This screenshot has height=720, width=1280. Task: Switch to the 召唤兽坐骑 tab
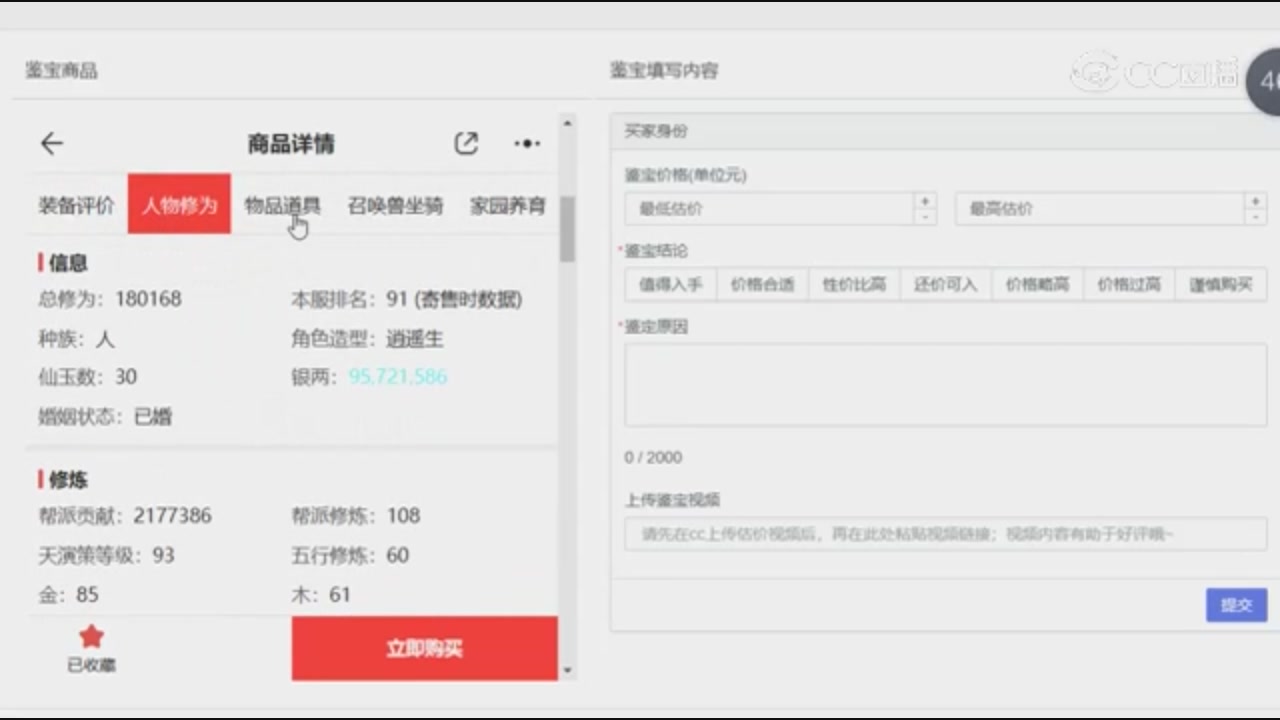395,206
